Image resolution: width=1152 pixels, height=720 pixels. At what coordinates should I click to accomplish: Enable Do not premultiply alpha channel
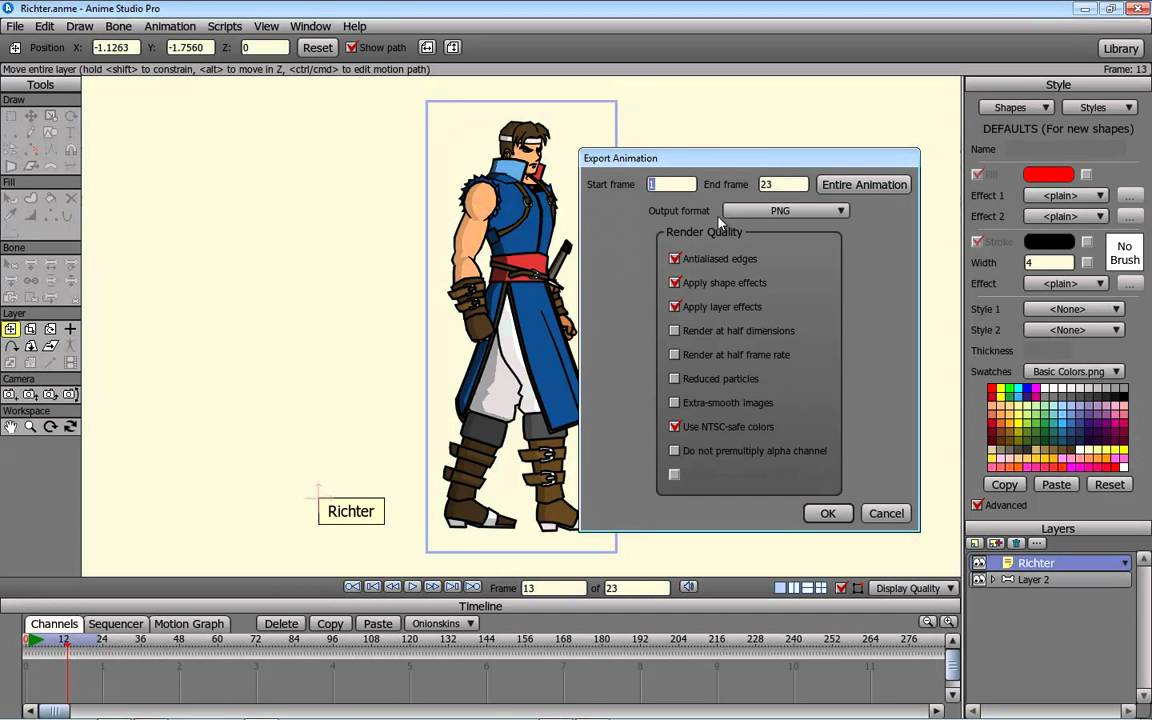click(x=674, y=451)
